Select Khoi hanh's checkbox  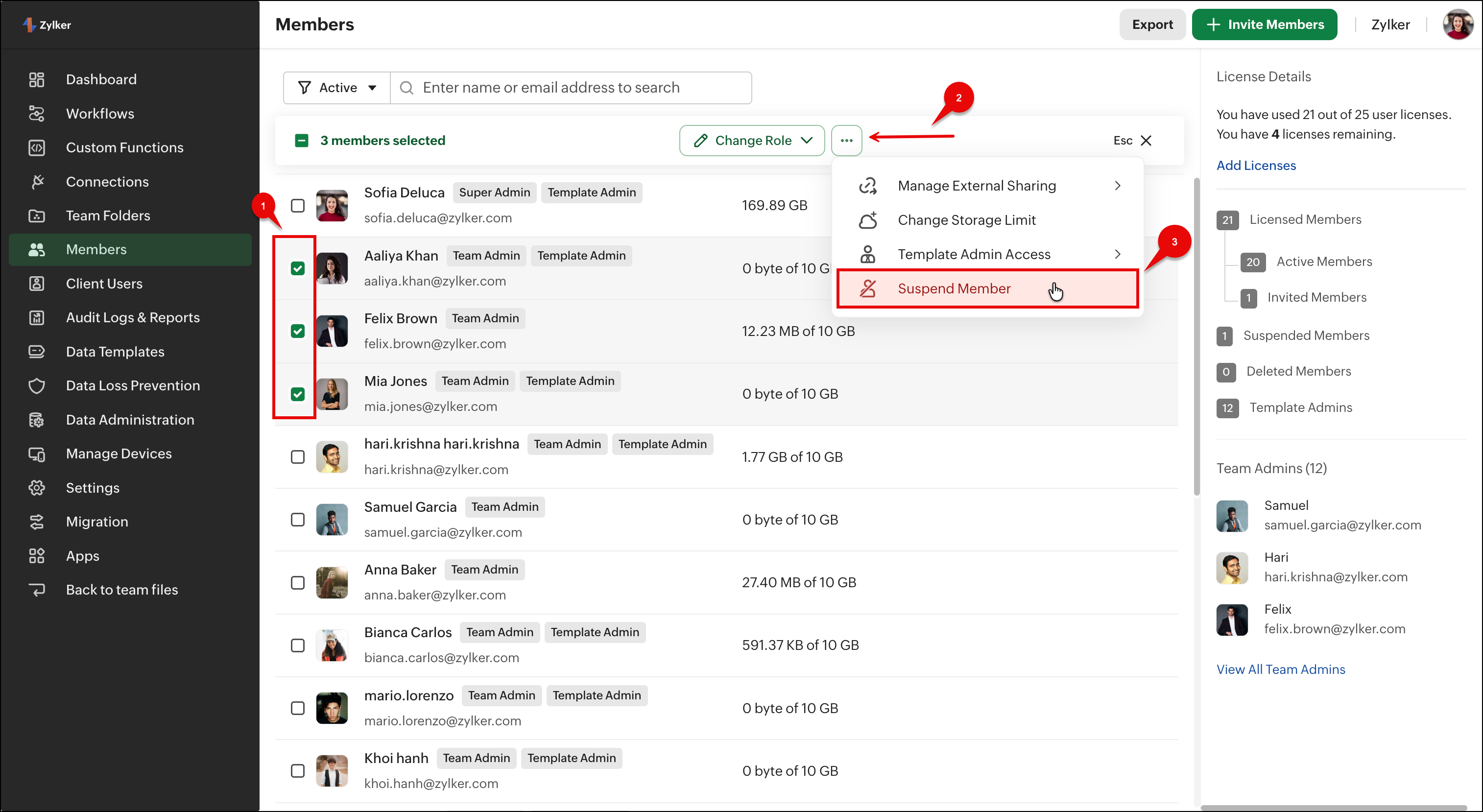pyautogui.click(x=298, y=771)
